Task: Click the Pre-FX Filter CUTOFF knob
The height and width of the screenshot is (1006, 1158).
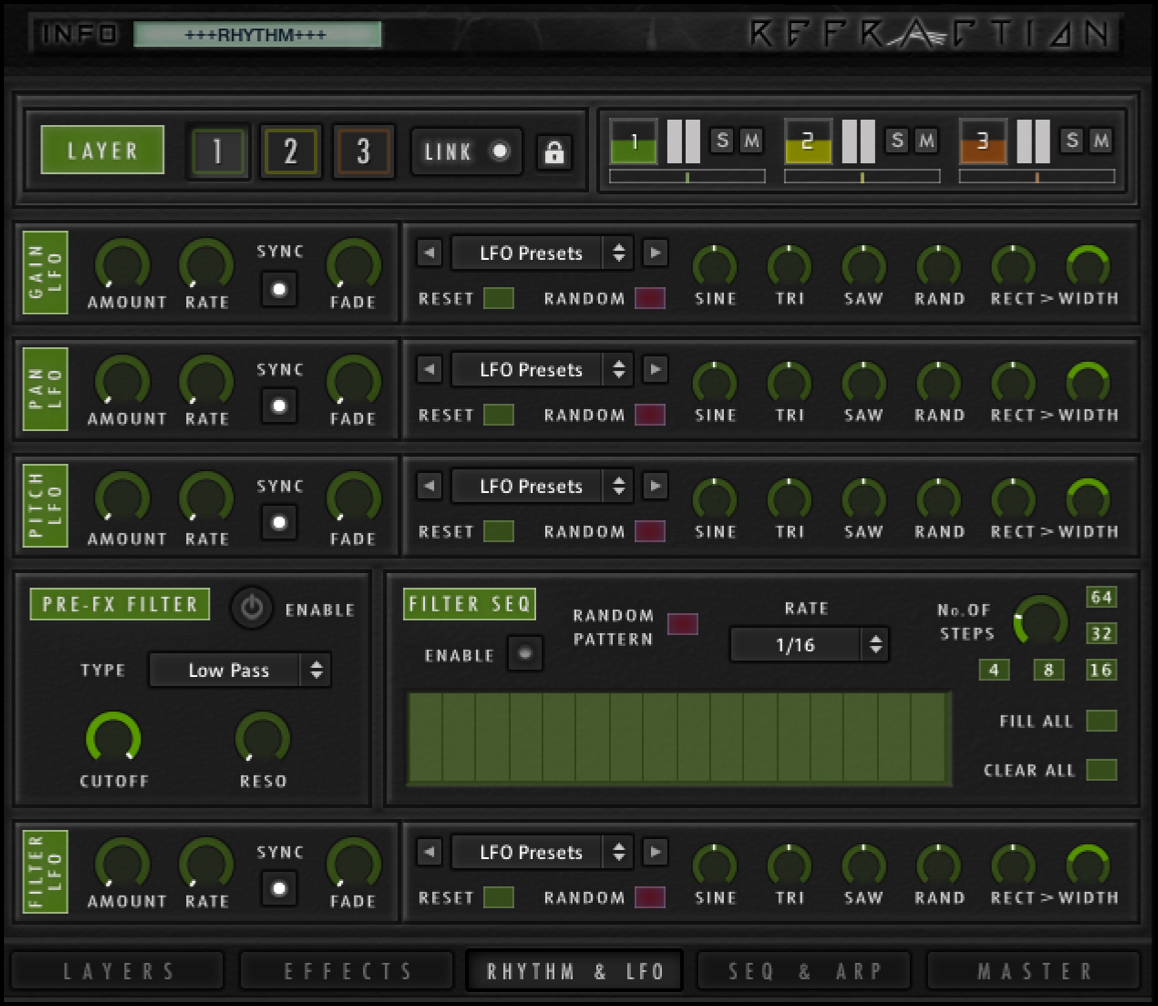Action: point(113,738)
